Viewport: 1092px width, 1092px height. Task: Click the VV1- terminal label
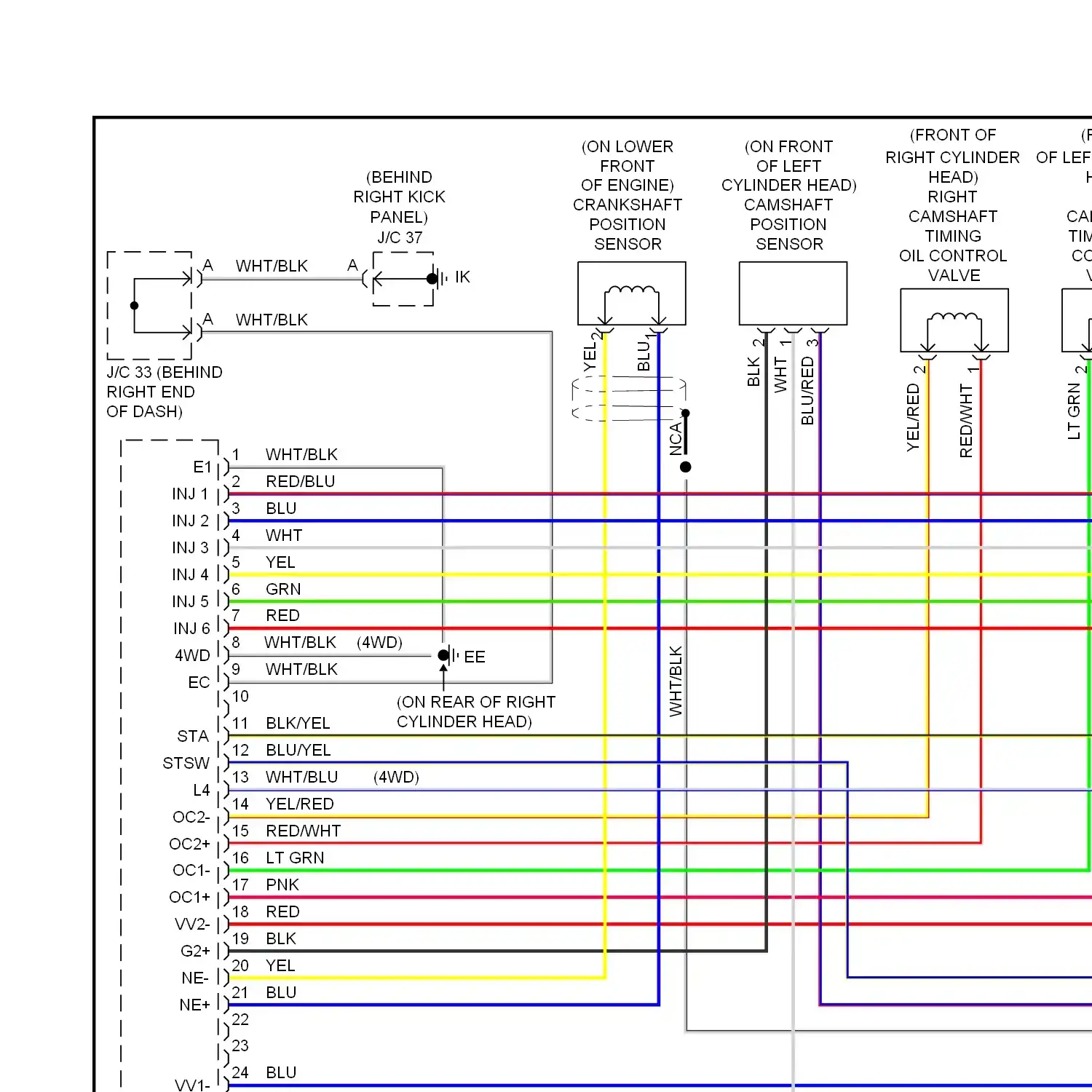[192, 1085]
